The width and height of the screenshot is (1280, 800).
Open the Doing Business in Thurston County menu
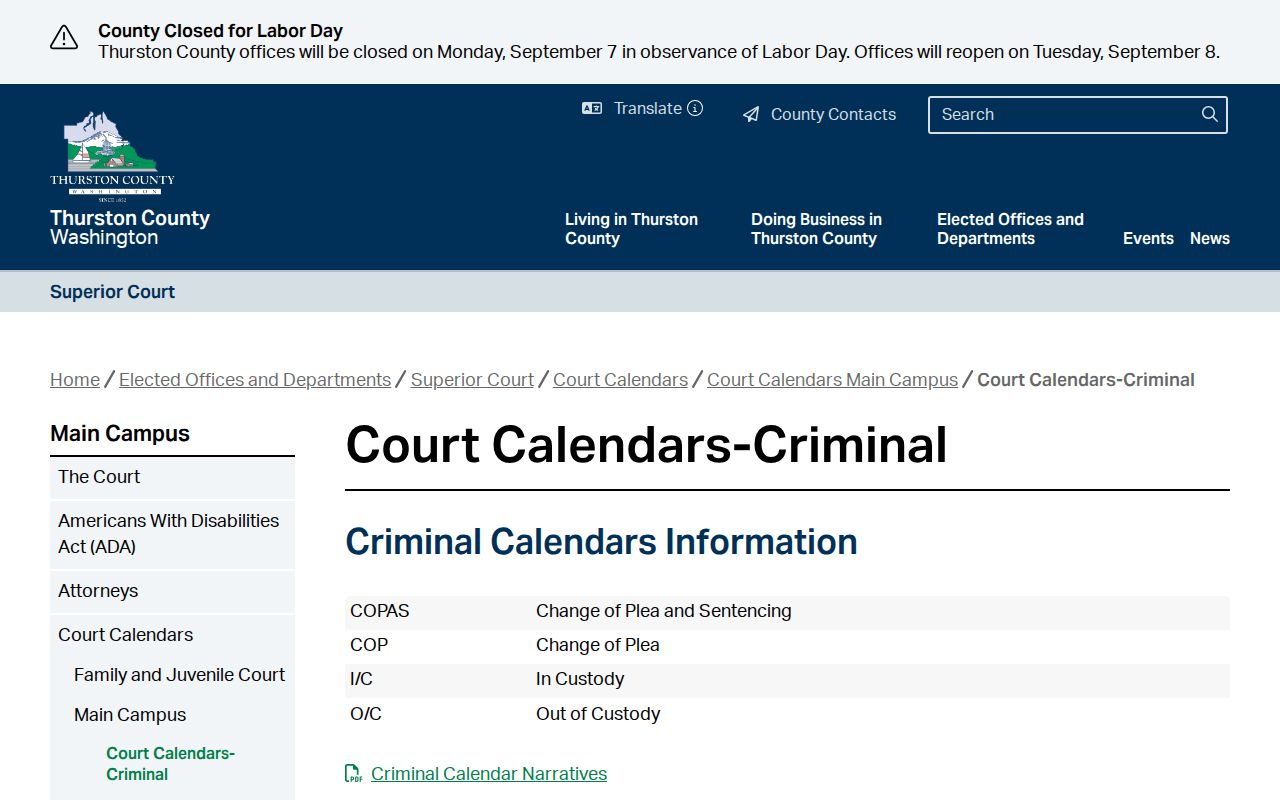[x=816, y=229]
